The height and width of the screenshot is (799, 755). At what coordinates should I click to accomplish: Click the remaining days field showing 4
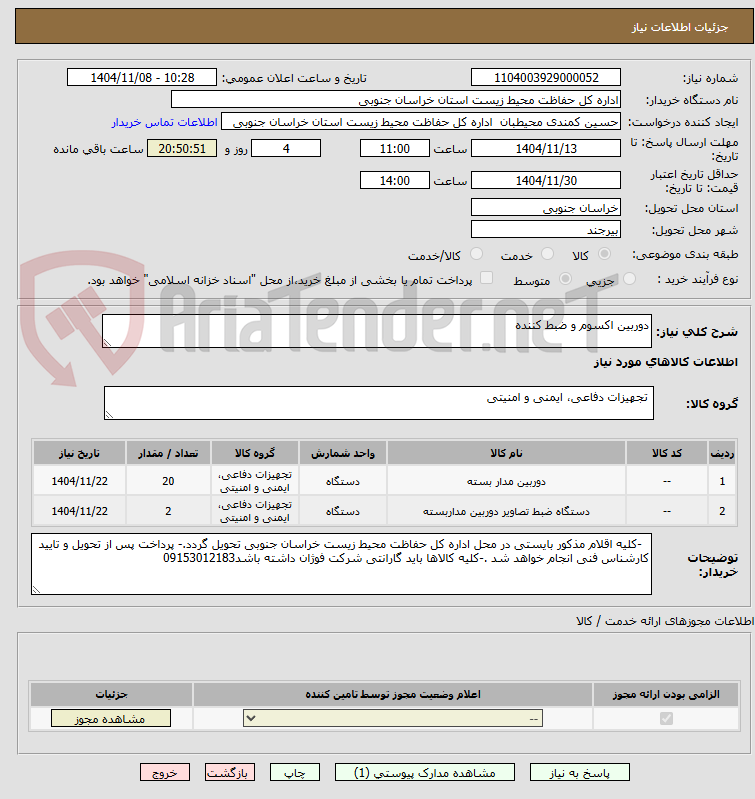(286, 148)
